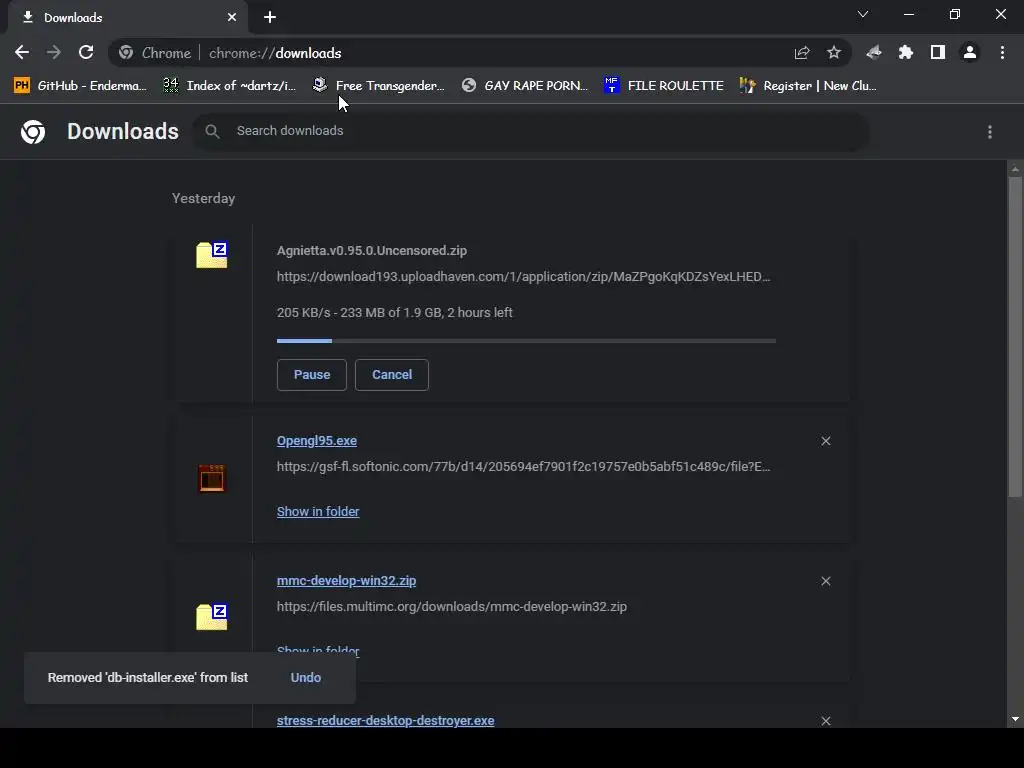1024x768 pixels.
Task: Open the FILE ROULETTE bookmark
Action: (664, 86)
